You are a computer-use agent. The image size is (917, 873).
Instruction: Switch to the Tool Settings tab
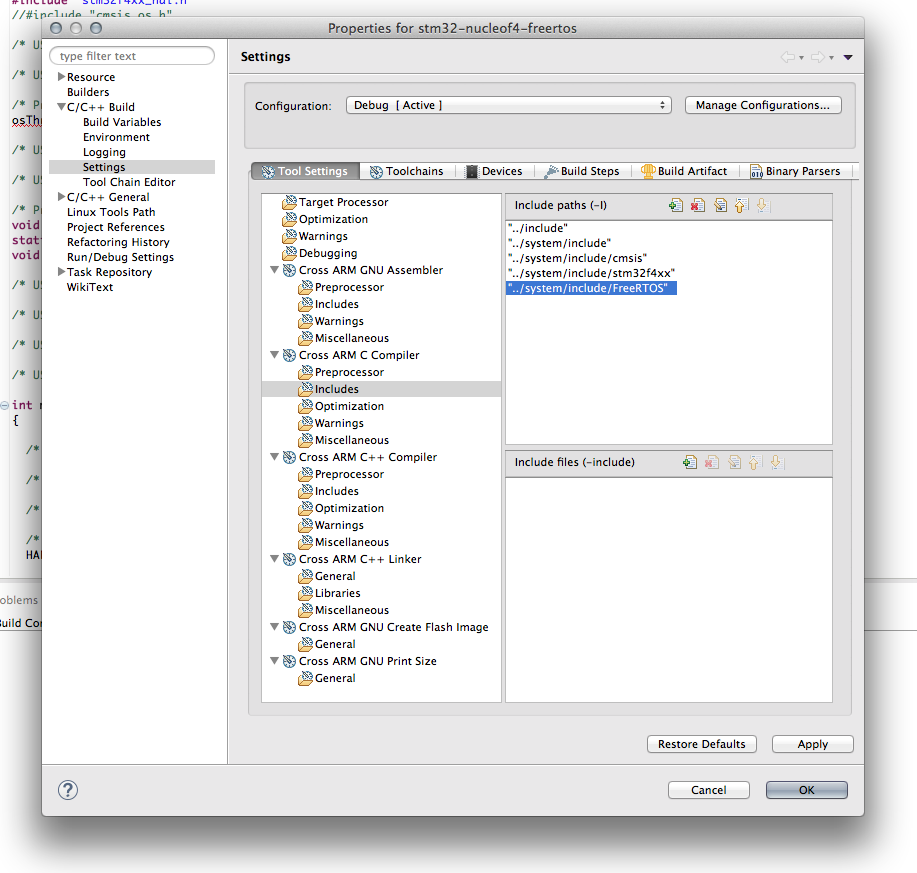click(305, 171)
